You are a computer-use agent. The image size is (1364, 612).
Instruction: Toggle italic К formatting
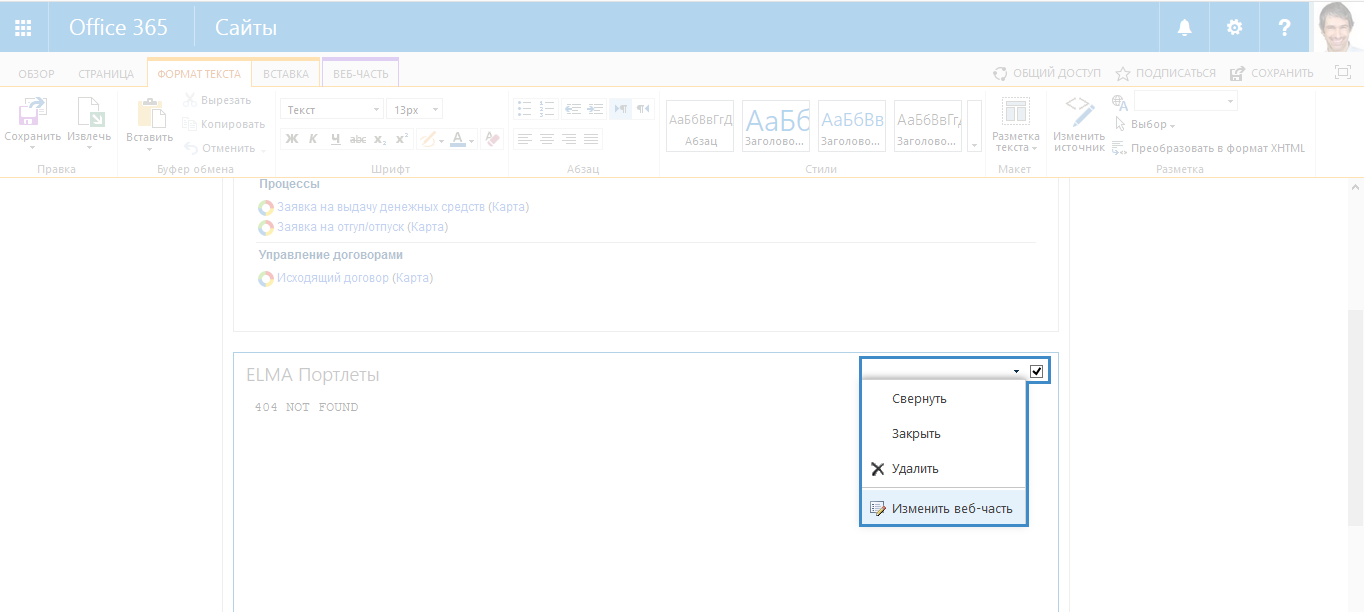[313, 139]
